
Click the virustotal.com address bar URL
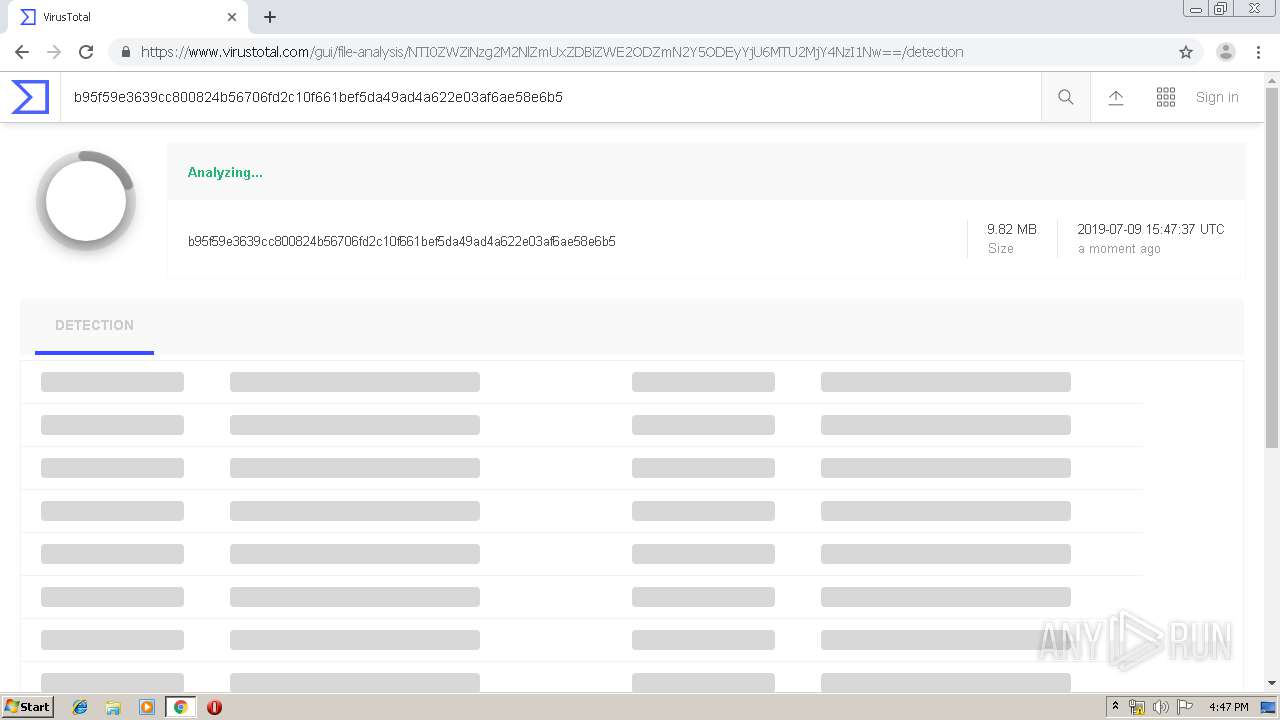click(552, 52)
